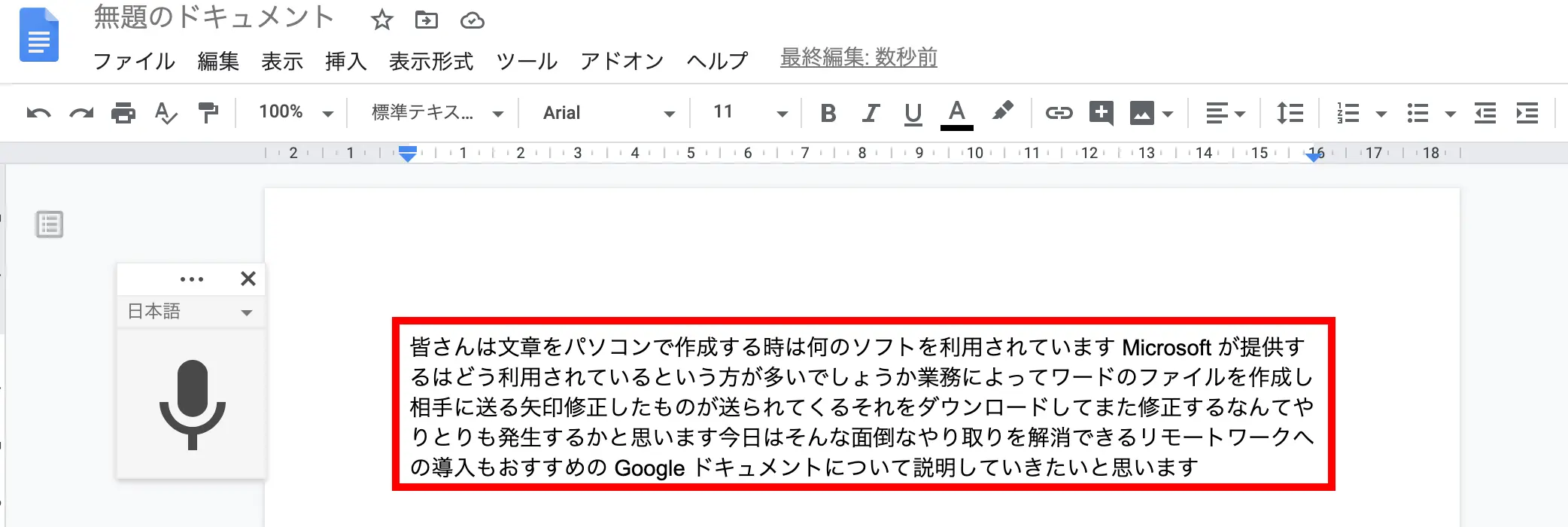Click the voice typing panel three-dot handle
1568x527 pixels.
[192, 279]
